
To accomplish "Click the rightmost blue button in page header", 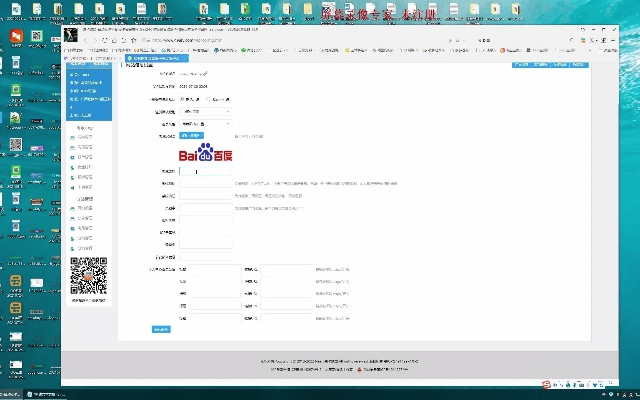I will 578,65.
